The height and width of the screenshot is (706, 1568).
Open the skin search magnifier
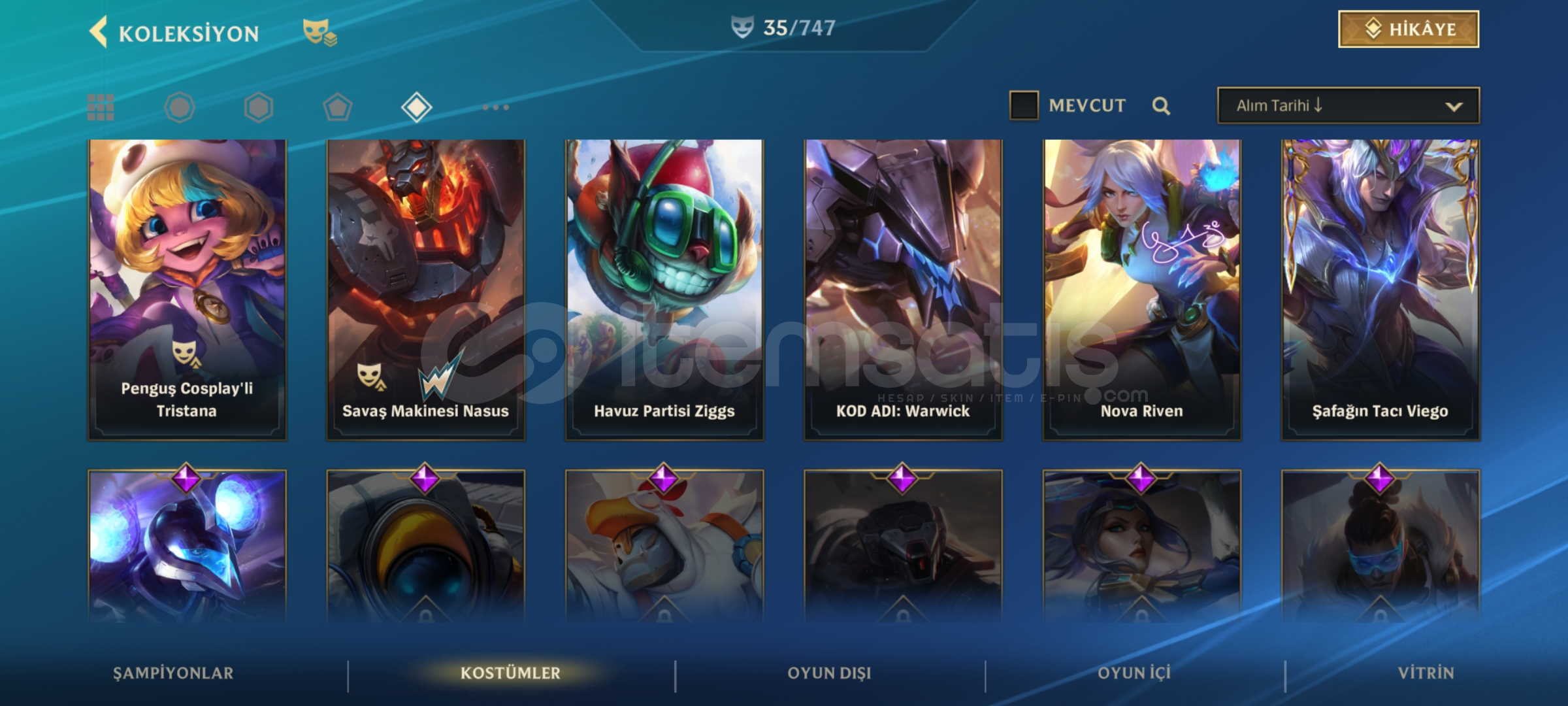pyautogui.click(x=1161, y=106)
